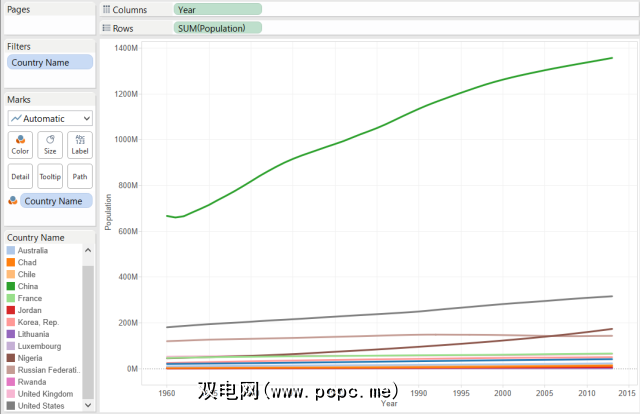Select the Chile legend color swatch
The image size is (640, 414).
tap(11, 274)
